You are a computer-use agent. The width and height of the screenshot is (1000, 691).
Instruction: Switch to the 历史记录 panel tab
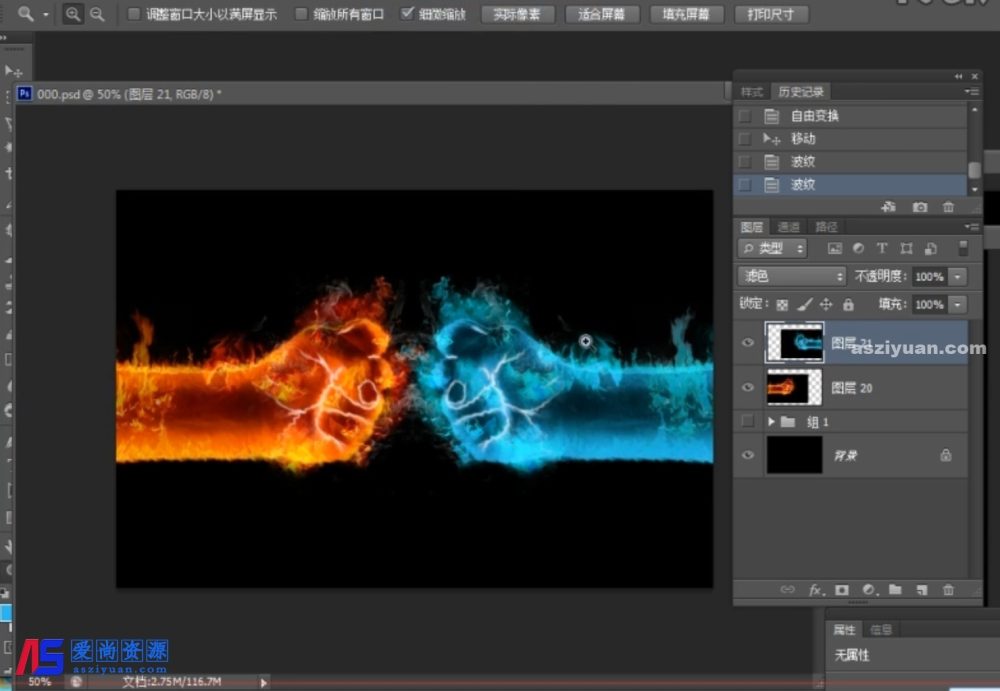pos(800,92)
